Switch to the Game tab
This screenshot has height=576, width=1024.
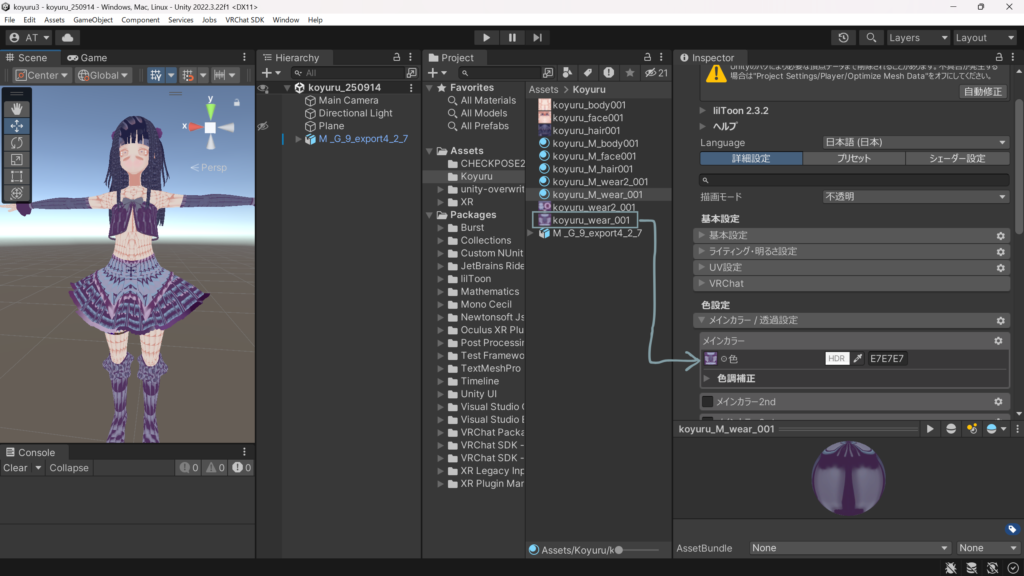point(87,58)
